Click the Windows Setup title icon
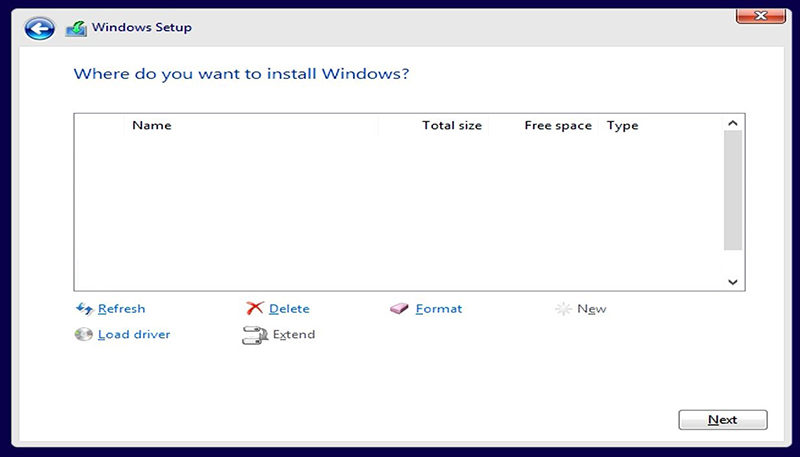Screen dimensions: 800x457 (76, 28)
